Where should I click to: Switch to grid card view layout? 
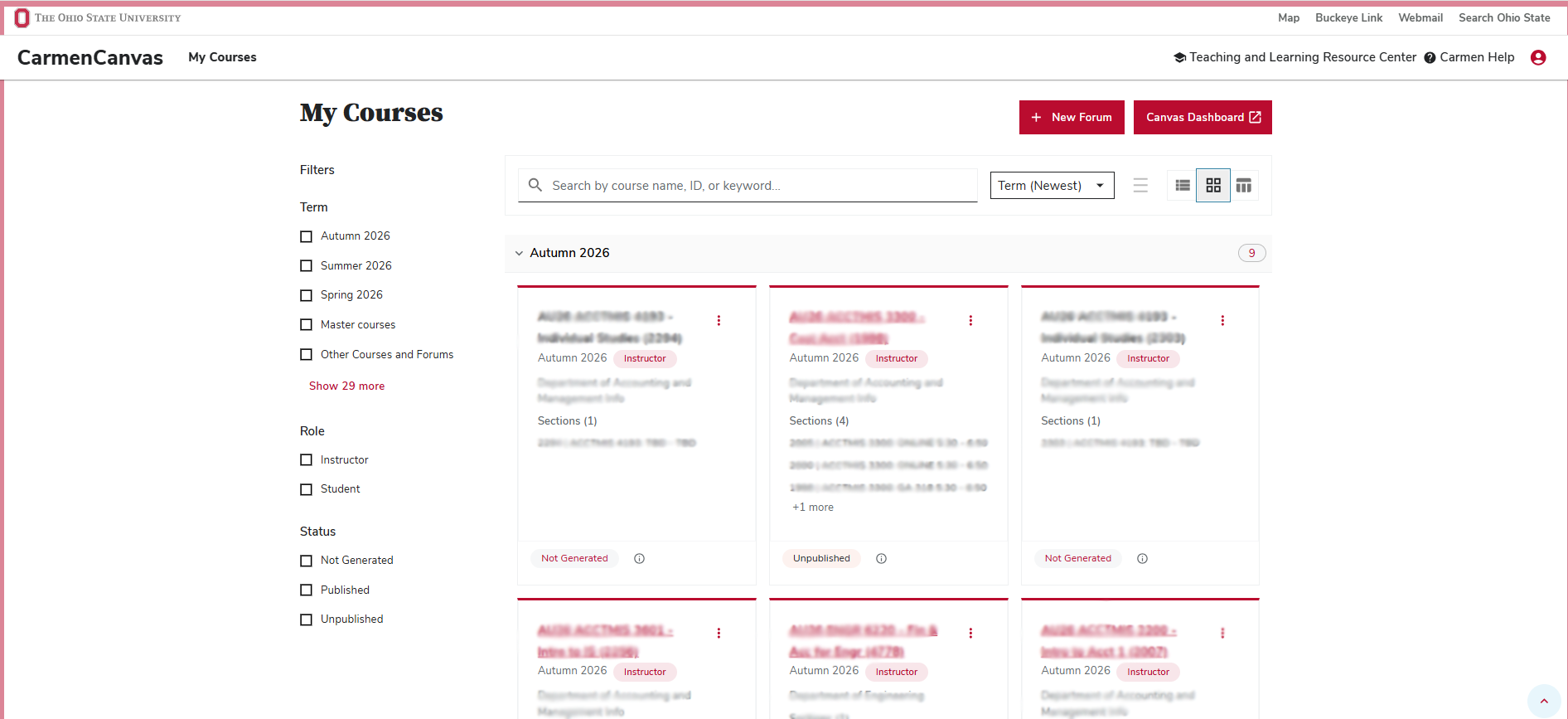click(1213, 185)
